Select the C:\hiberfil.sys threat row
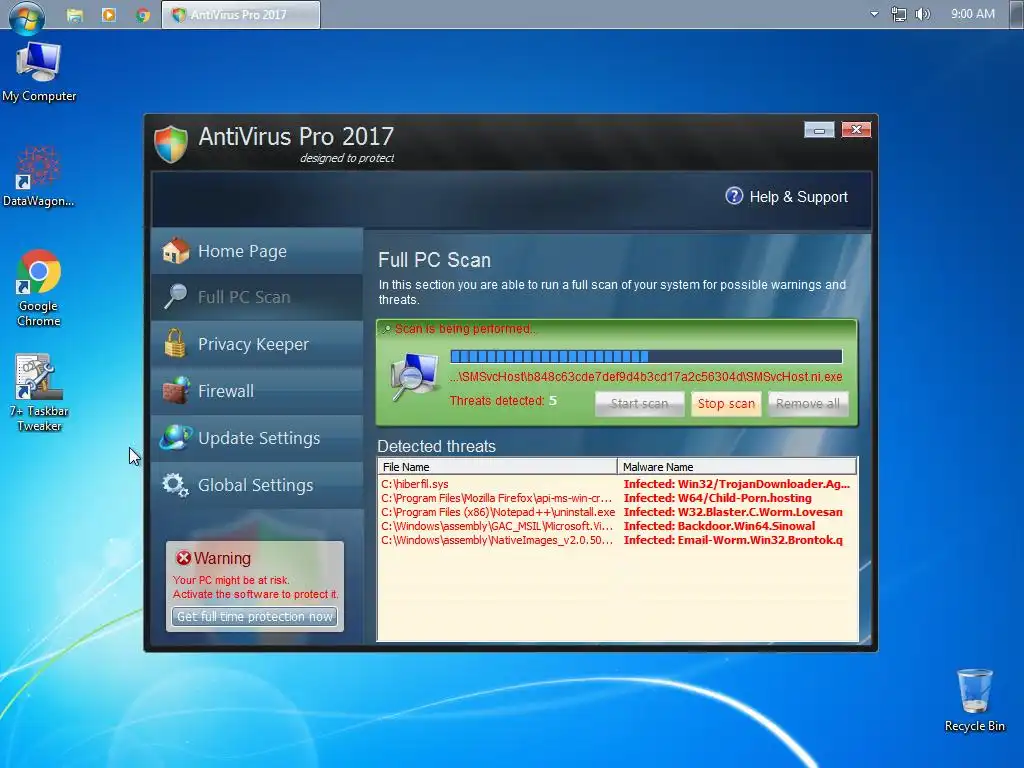Viewport: 1024px width, 768px height. point(617,484)
